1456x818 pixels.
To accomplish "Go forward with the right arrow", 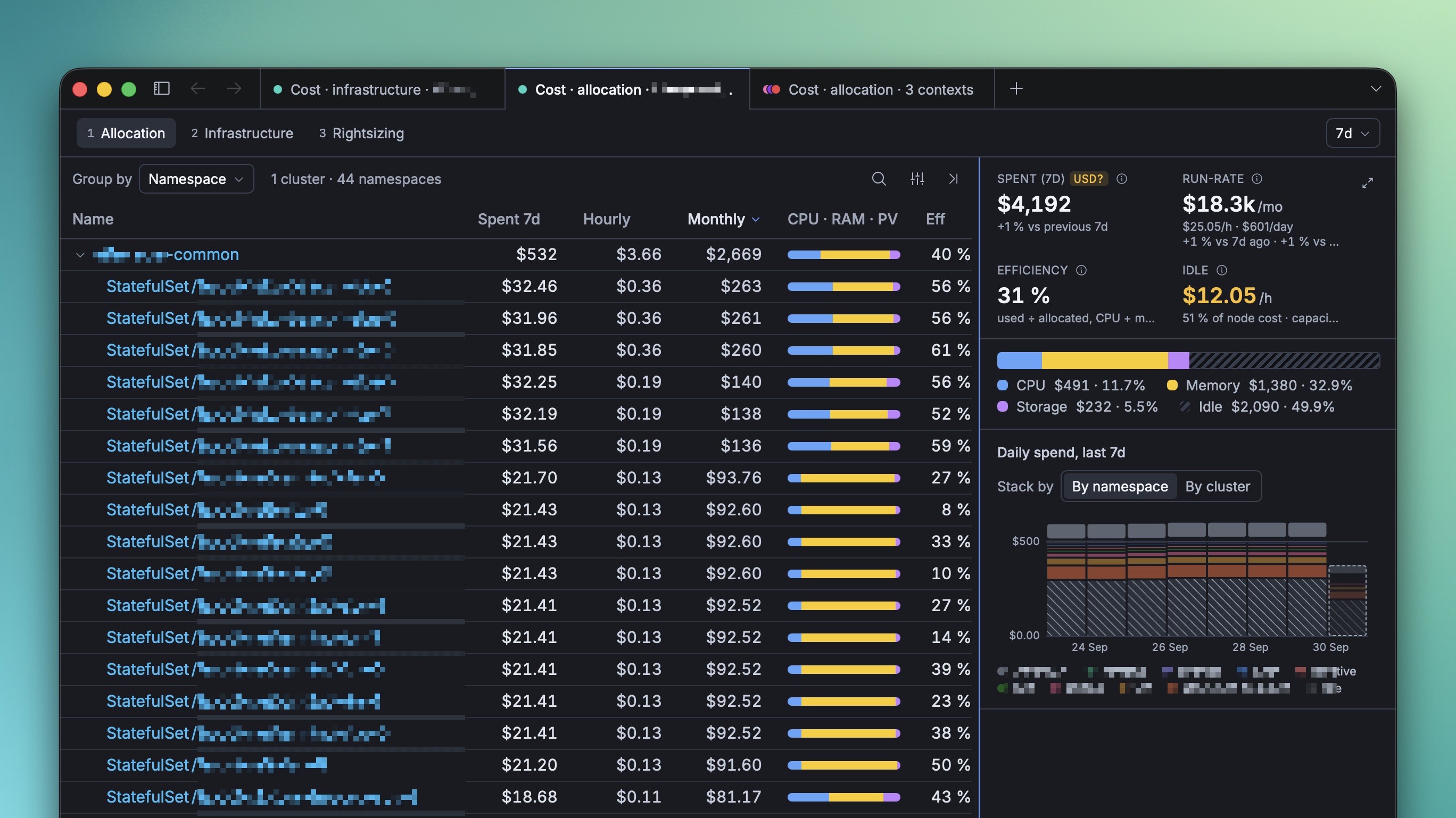I will click(x=234, y=89).
